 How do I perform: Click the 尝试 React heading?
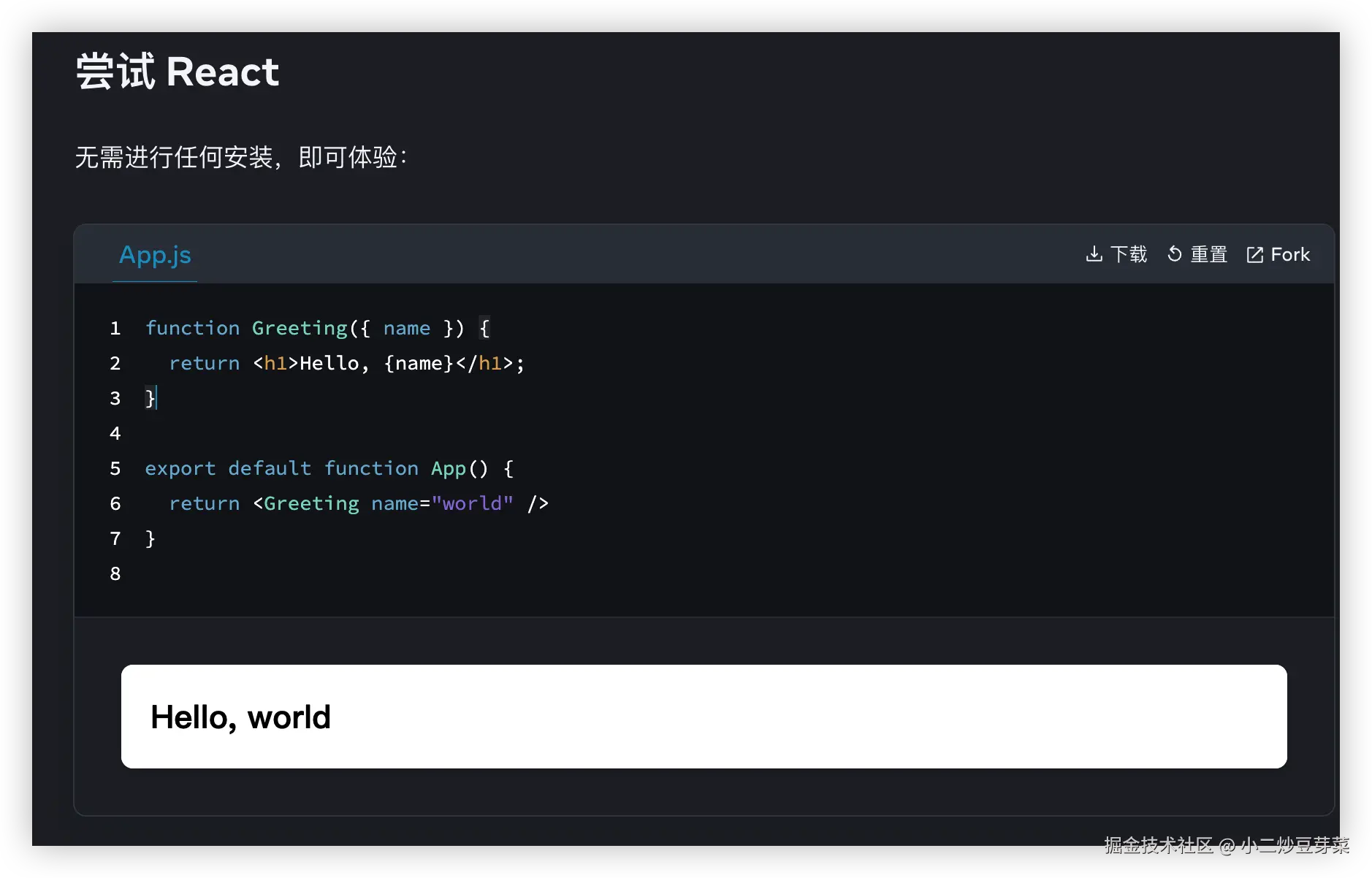coord(178,72)
